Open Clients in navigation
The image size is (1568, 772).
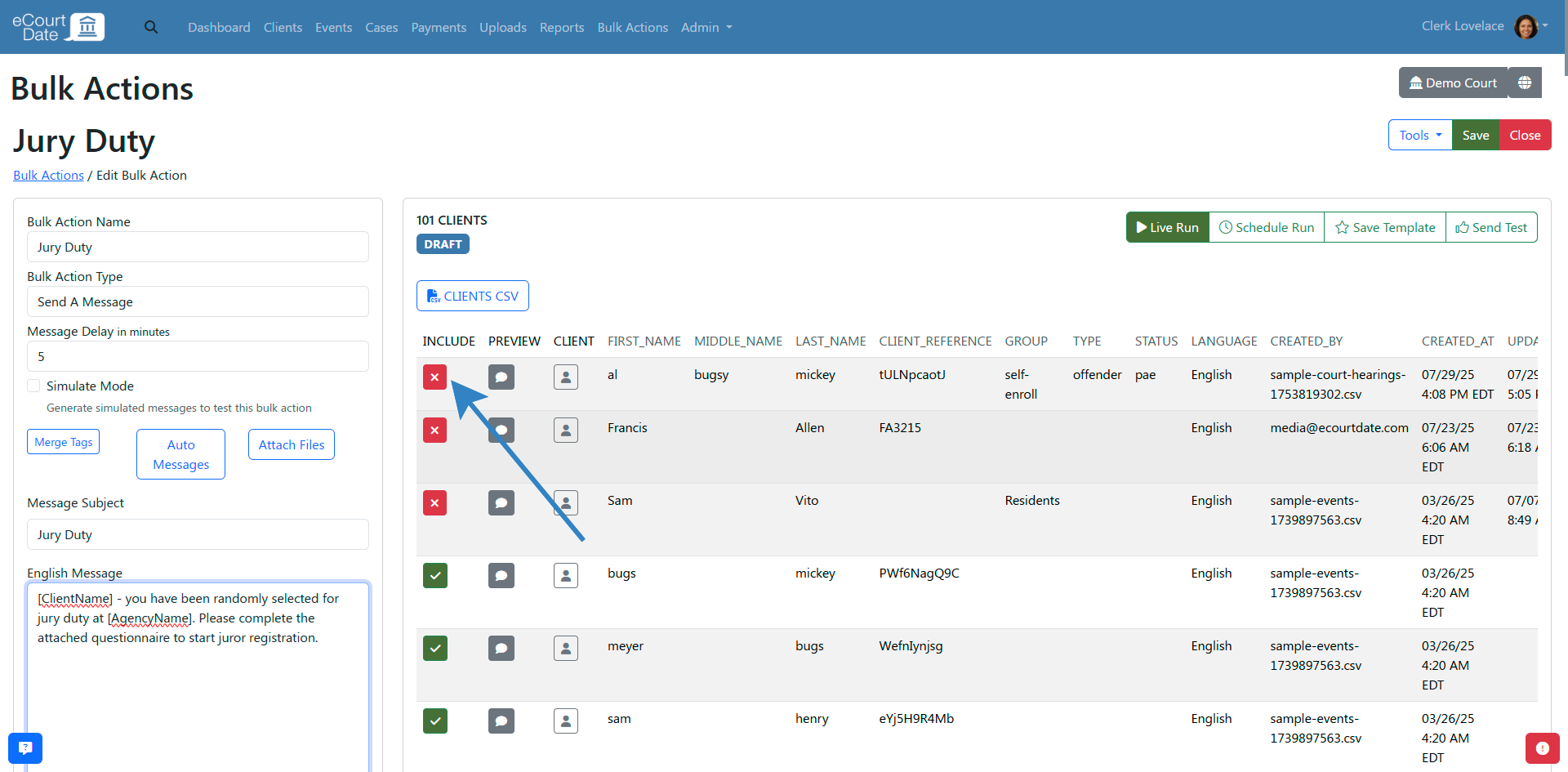(x=283, y=27)
